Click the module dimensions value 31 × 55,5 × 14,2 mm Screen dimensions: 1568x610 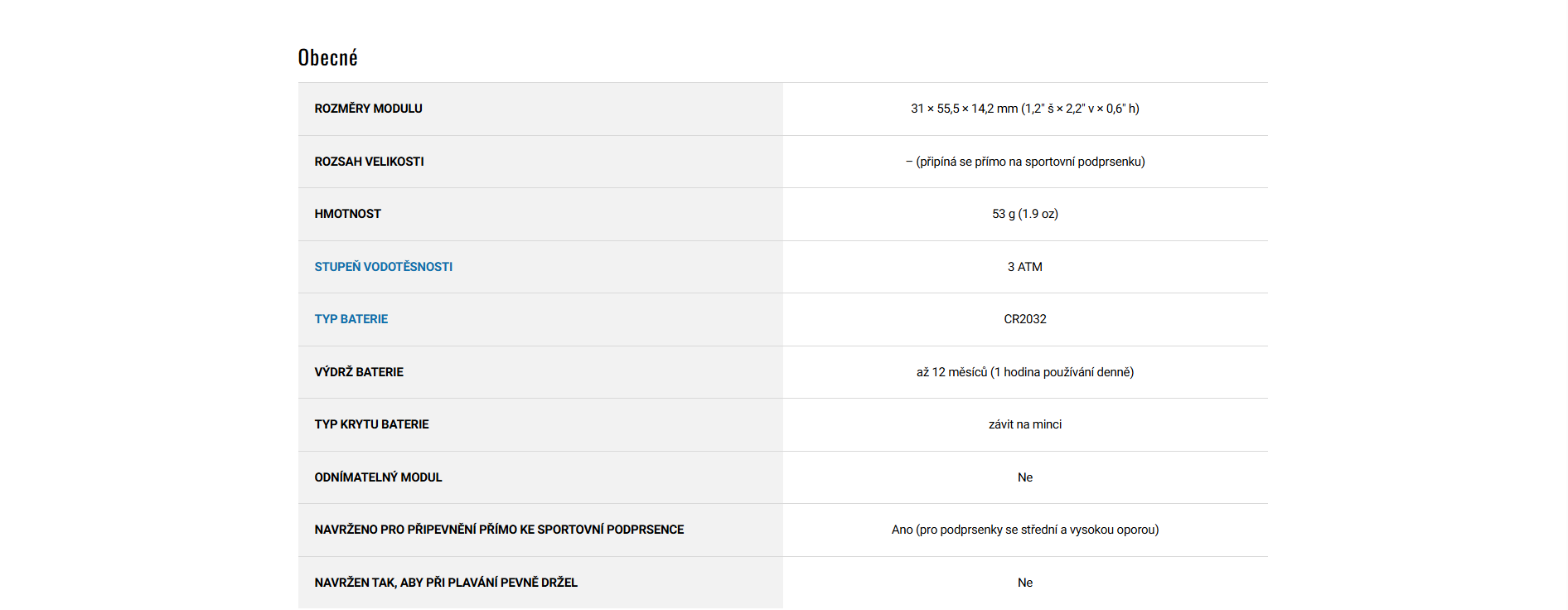click(1024, 109)
